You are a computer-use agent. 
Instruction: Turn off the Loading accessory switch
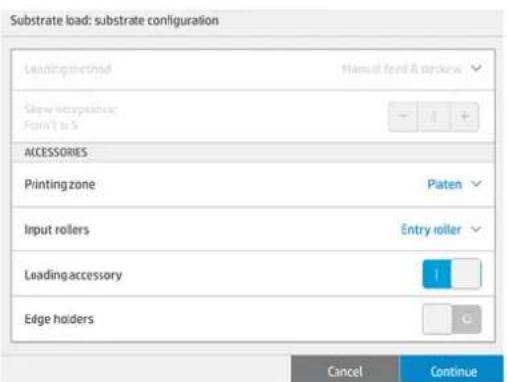point(452,274)
